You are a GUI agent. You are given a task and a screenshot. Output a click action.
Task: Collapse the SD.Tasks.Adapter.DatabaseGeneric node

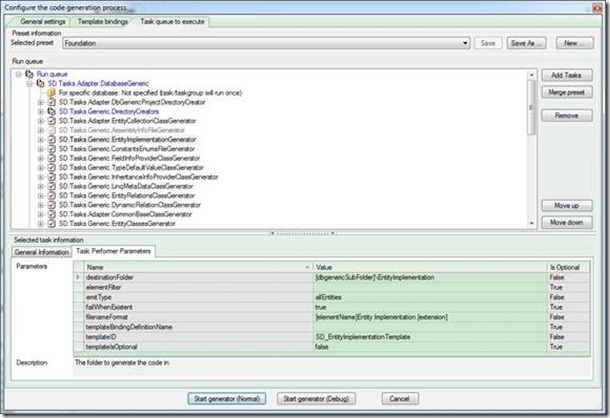click(x=30, y=83)
